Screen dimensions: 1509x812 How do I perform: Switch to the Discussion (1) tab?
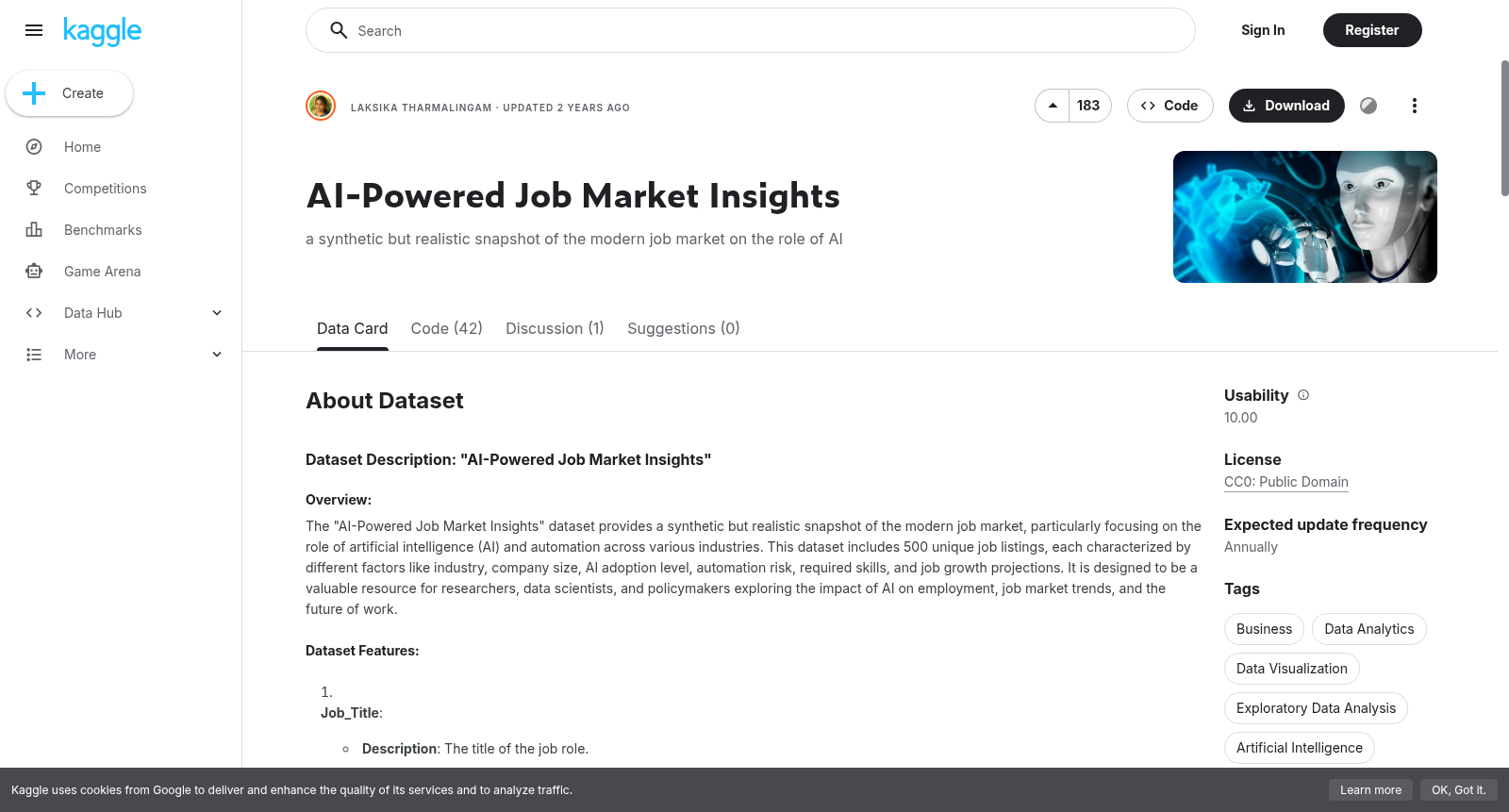[555, 328]
